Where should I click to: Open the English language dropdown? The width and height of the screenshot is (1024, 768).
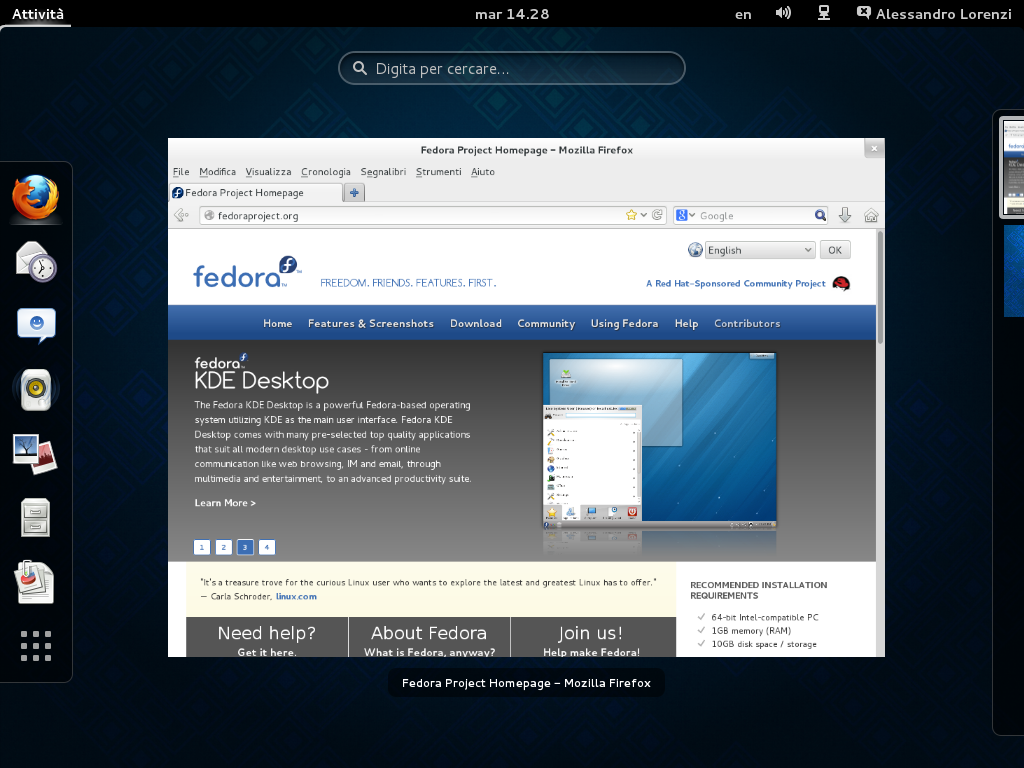click(760, 250)
